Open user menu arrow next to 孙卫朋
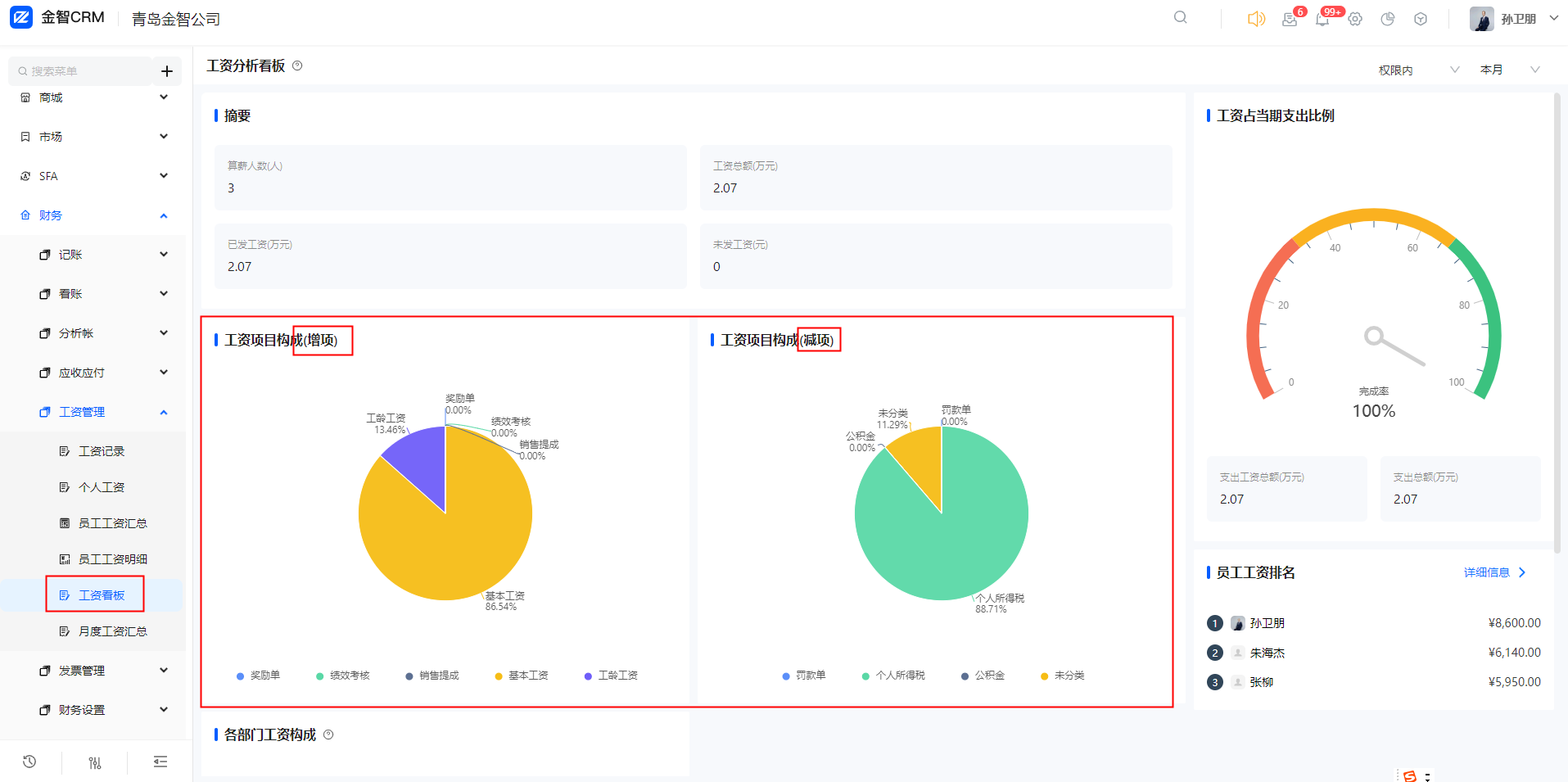 point(1553,18)
